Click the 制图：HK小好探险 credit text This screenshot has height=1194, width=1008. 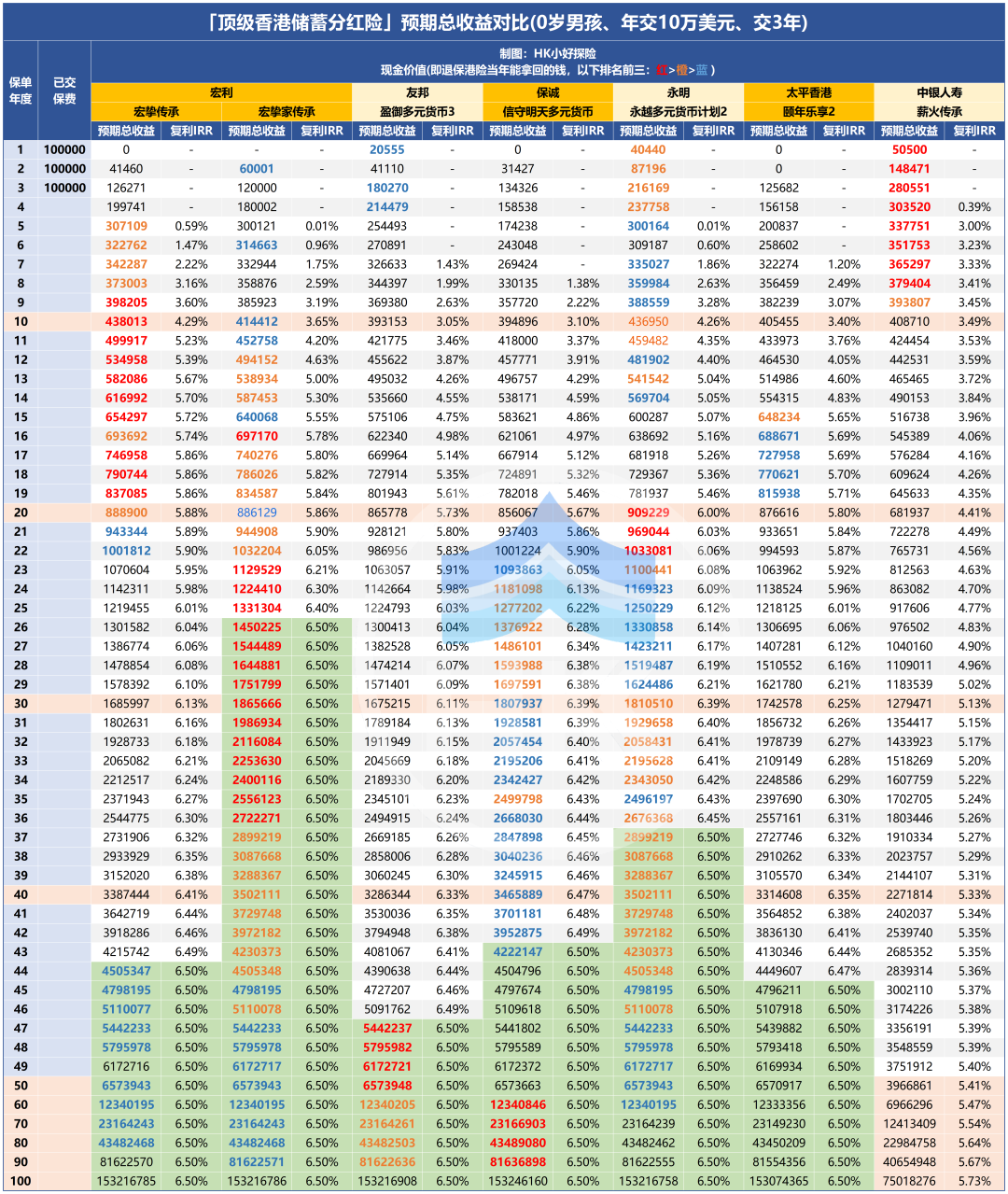[x=548, y=53]
